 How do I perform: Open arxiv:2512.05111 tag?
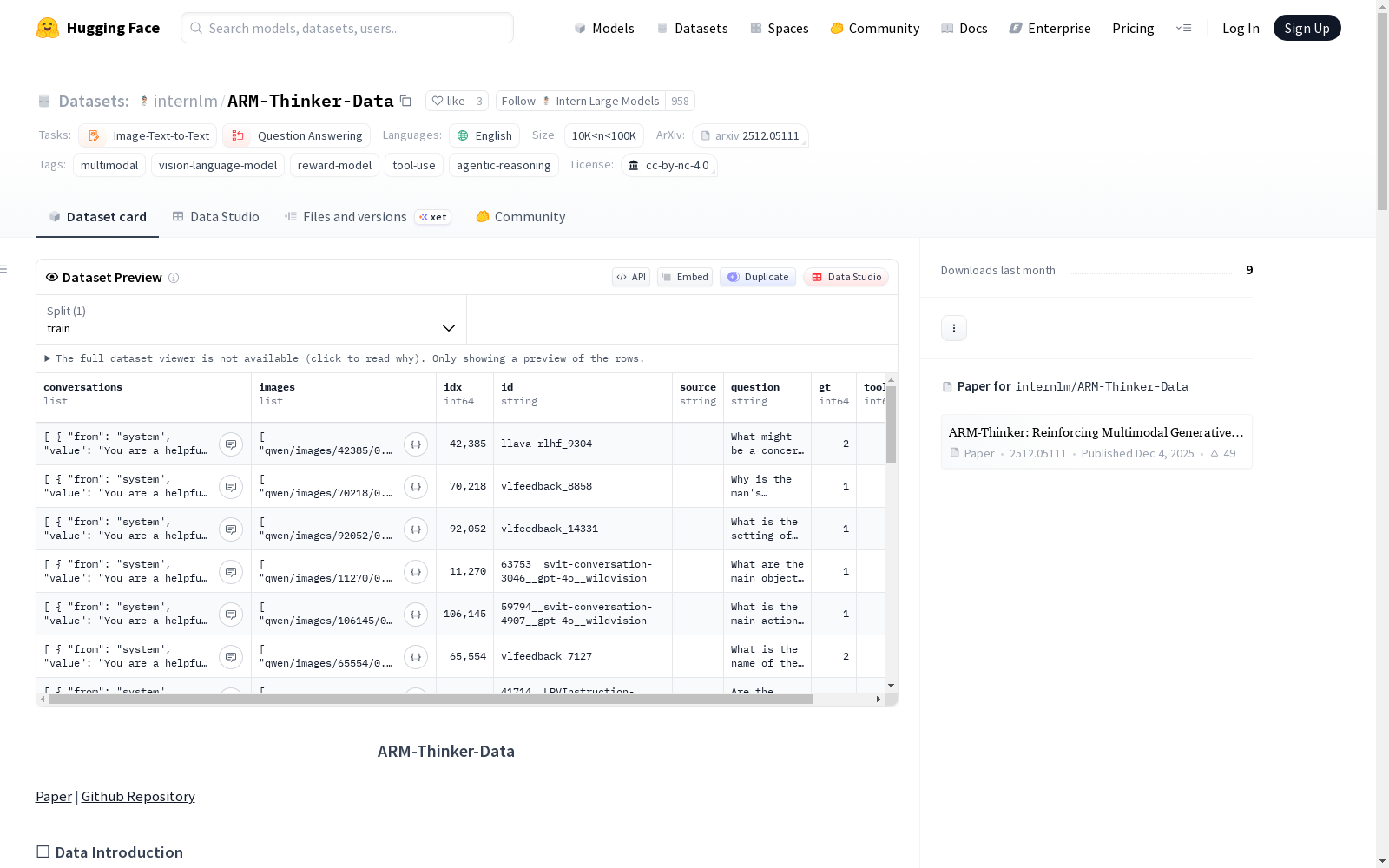750,135
